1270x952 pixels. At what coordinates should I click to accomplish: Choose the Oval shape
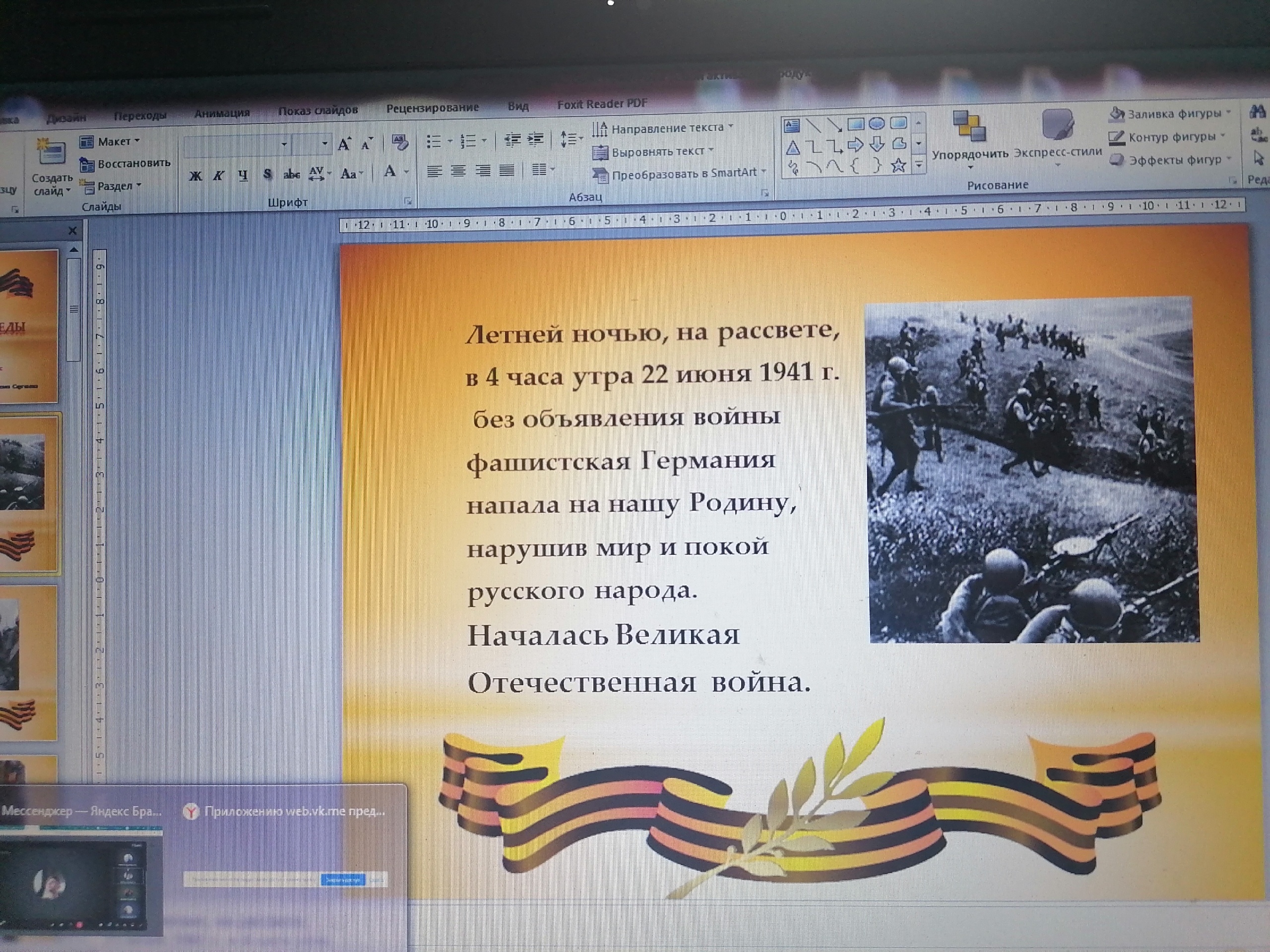[877, 123]
